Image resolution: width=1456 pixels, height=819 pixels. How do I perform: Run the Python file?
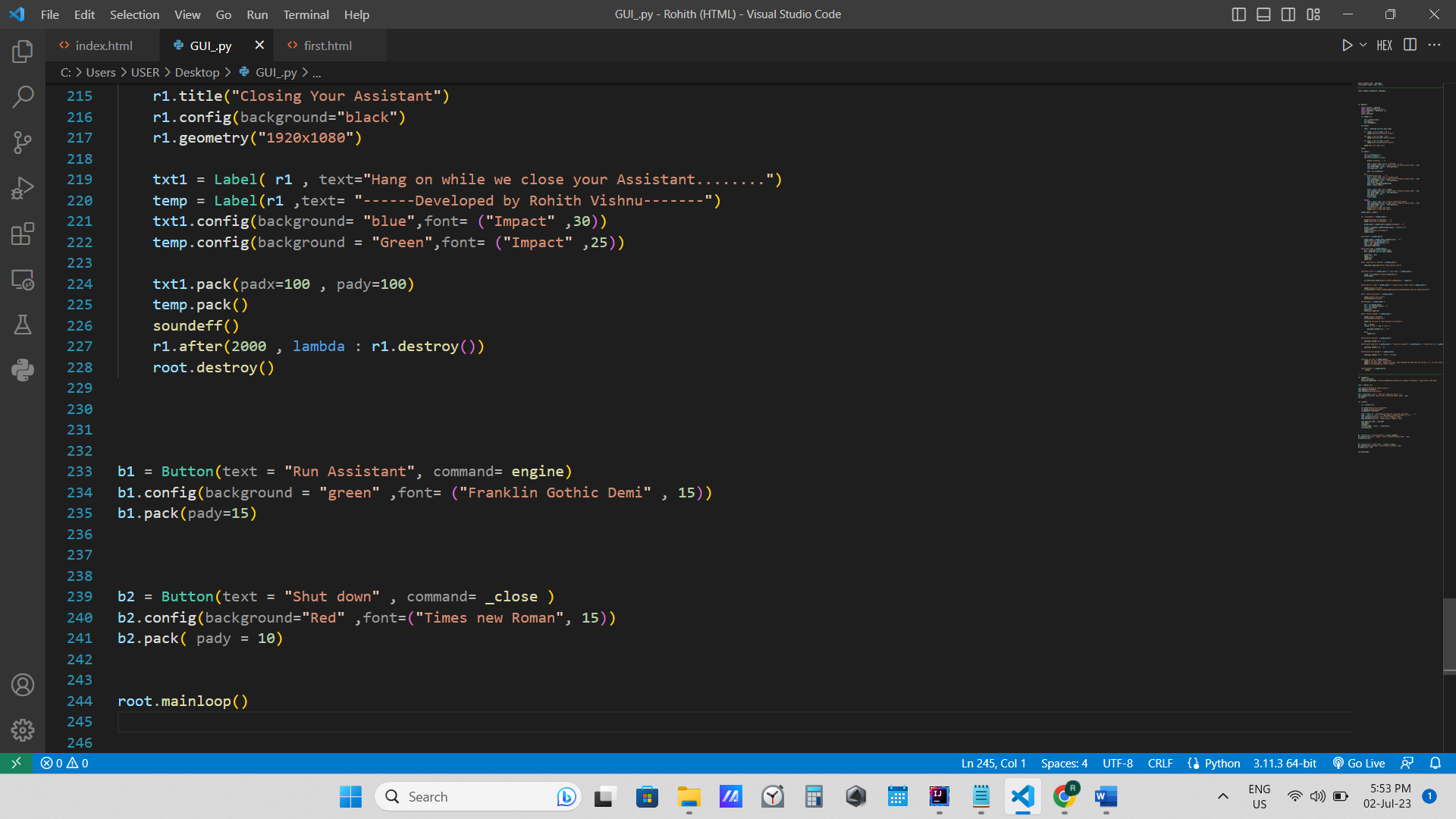tap(1347, 45)
